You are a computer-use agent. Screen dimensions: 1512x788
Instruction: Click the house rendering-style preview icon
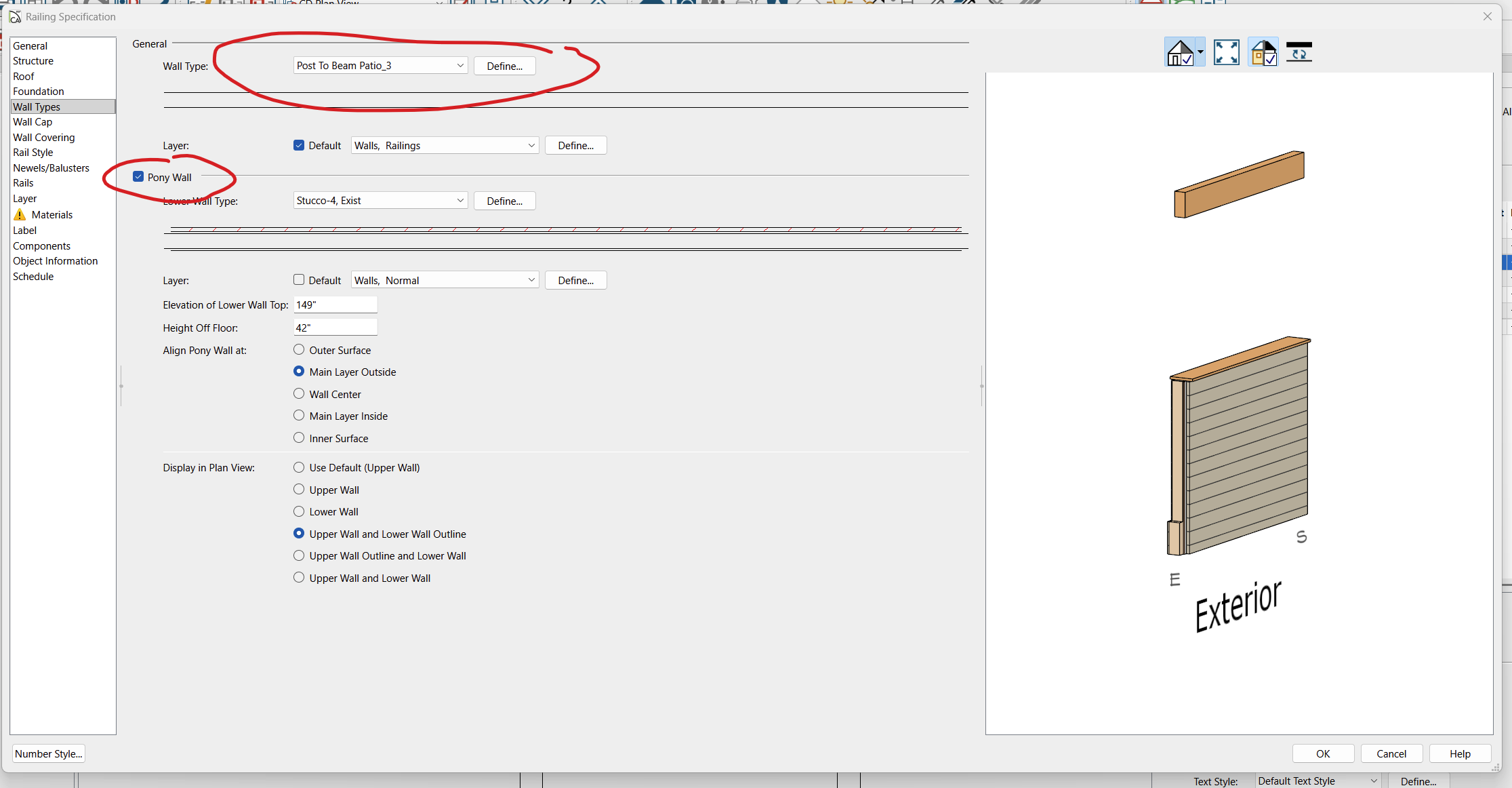click(x=1180, y=52)
